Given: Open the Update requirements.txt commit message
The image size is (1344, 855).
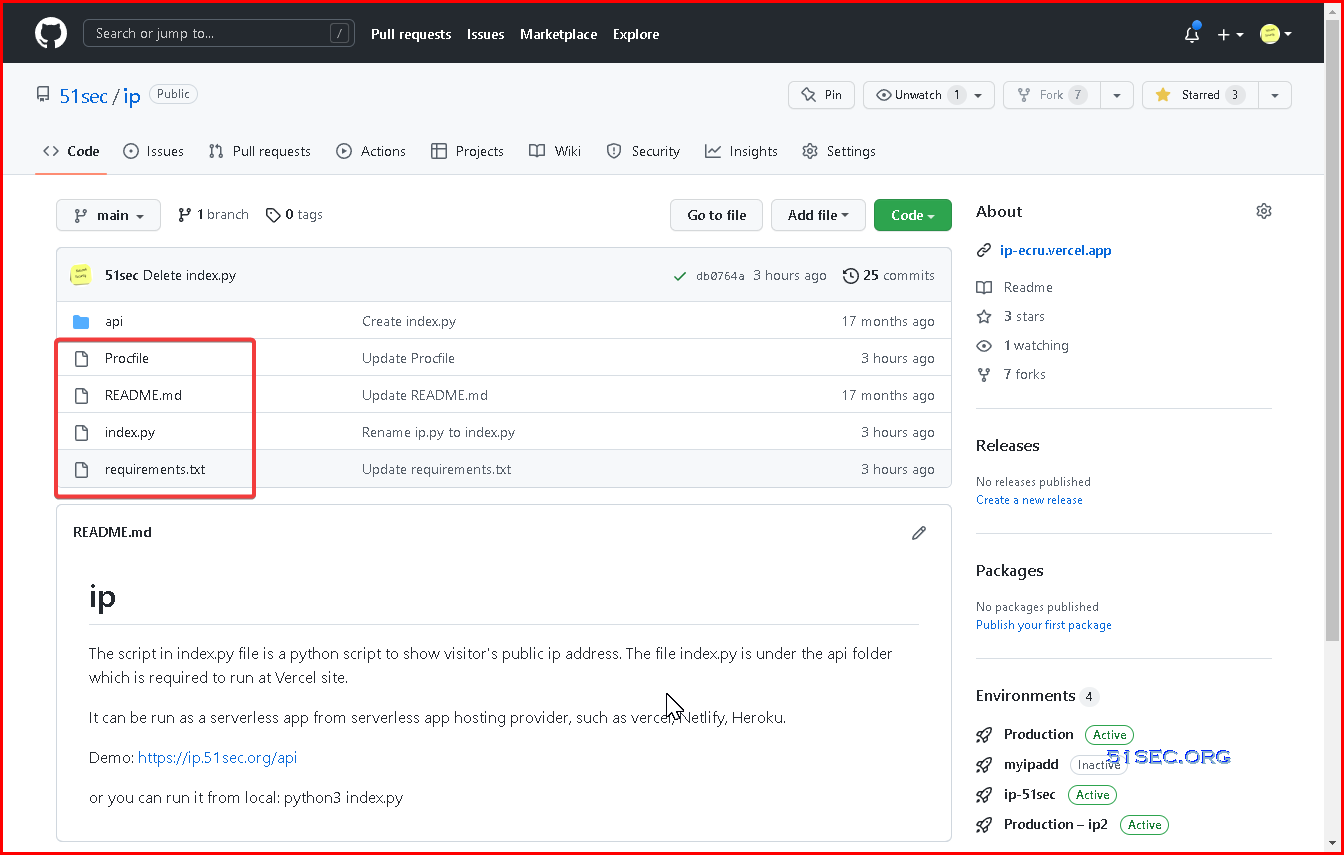Looking at the screenshot, I should point(436,469).
